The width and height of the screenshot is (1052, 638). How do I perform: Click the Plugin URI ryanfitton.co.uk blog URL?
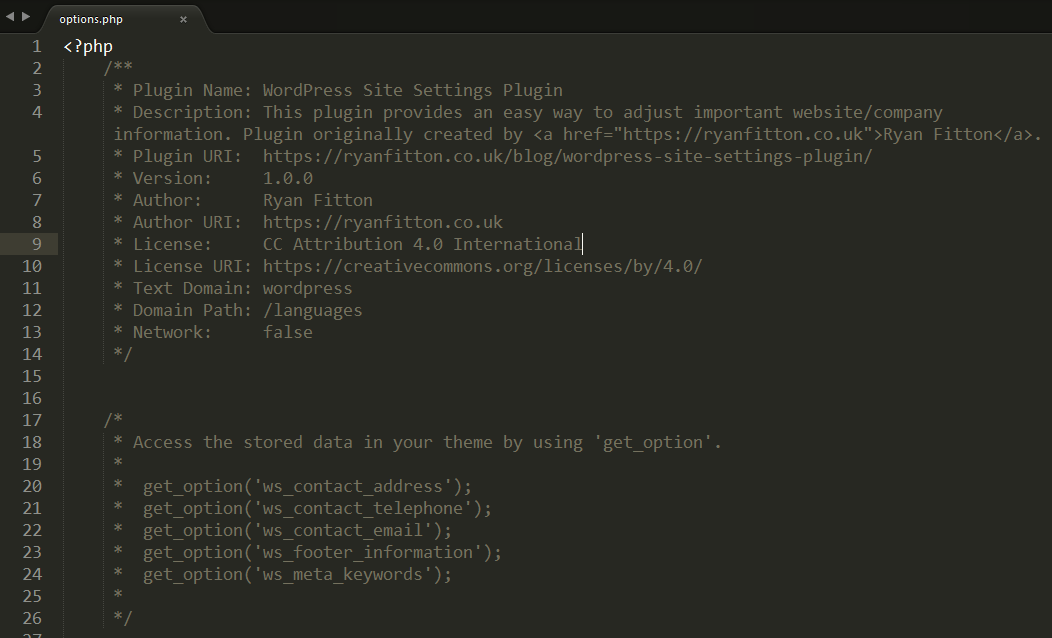pos(567,156)
